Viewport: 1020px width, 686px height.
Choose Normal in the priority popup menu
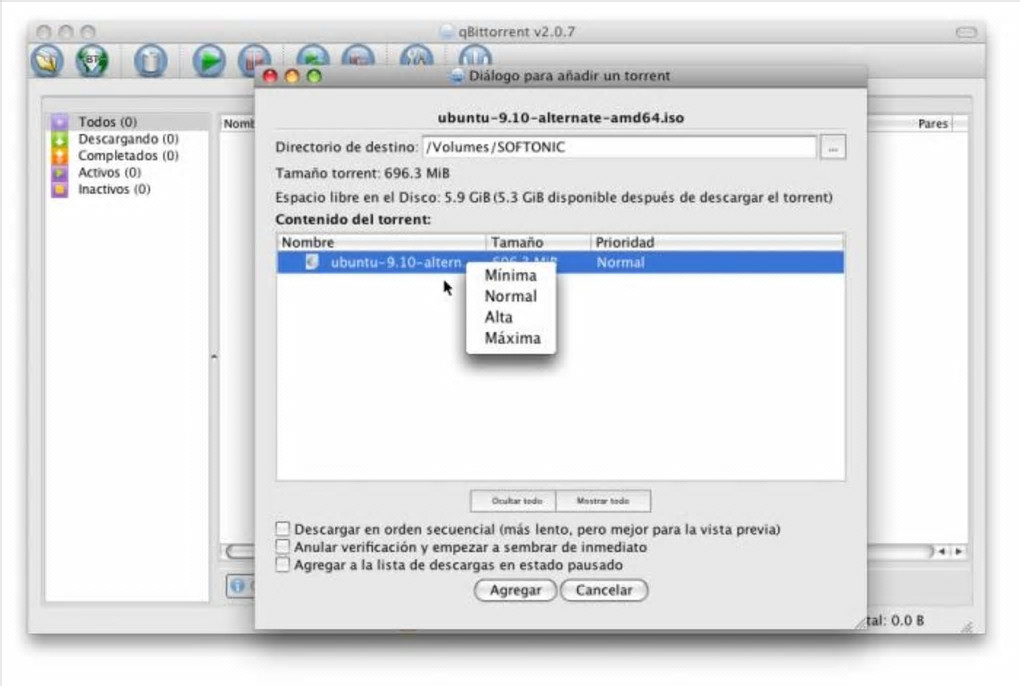point(511,297)
